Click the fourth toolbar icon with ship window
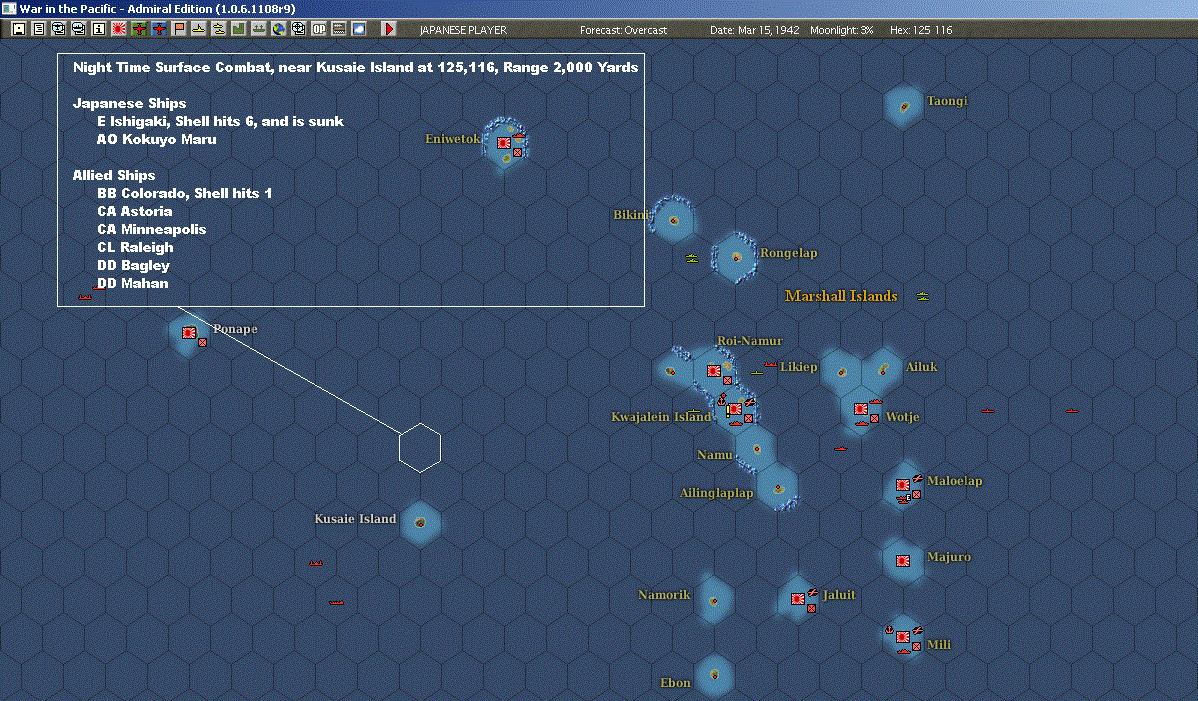 coord(79,29)
